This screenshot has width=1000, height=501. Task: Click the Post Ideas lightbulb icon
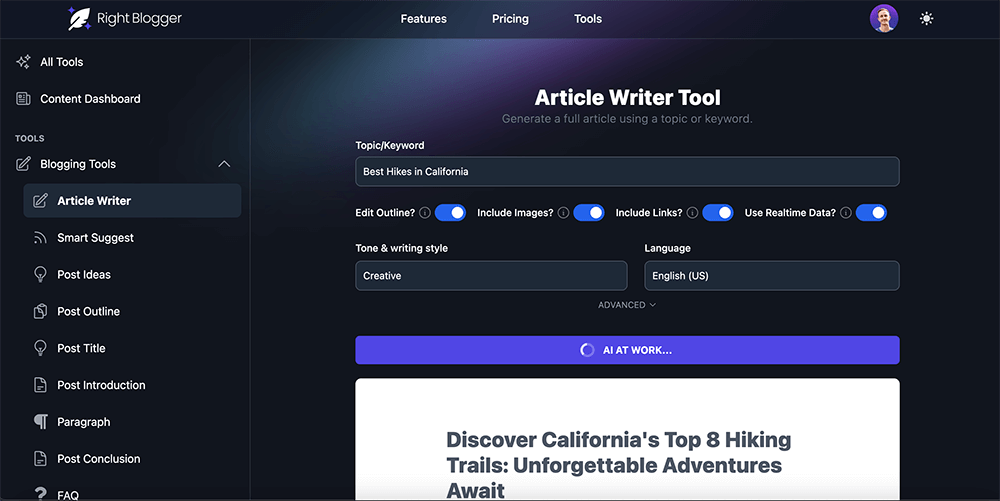40,275
